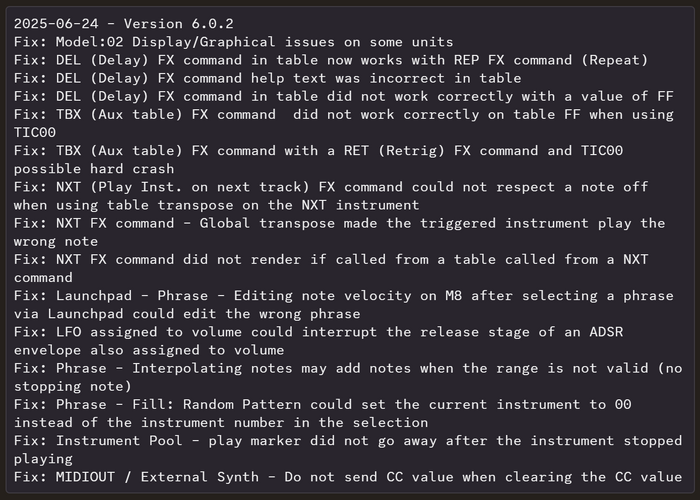Image resolution: width=700 pixels, height=500 pixels.
Task: Click the Instrument Pool play marker fix line
Action: point(339,438)
